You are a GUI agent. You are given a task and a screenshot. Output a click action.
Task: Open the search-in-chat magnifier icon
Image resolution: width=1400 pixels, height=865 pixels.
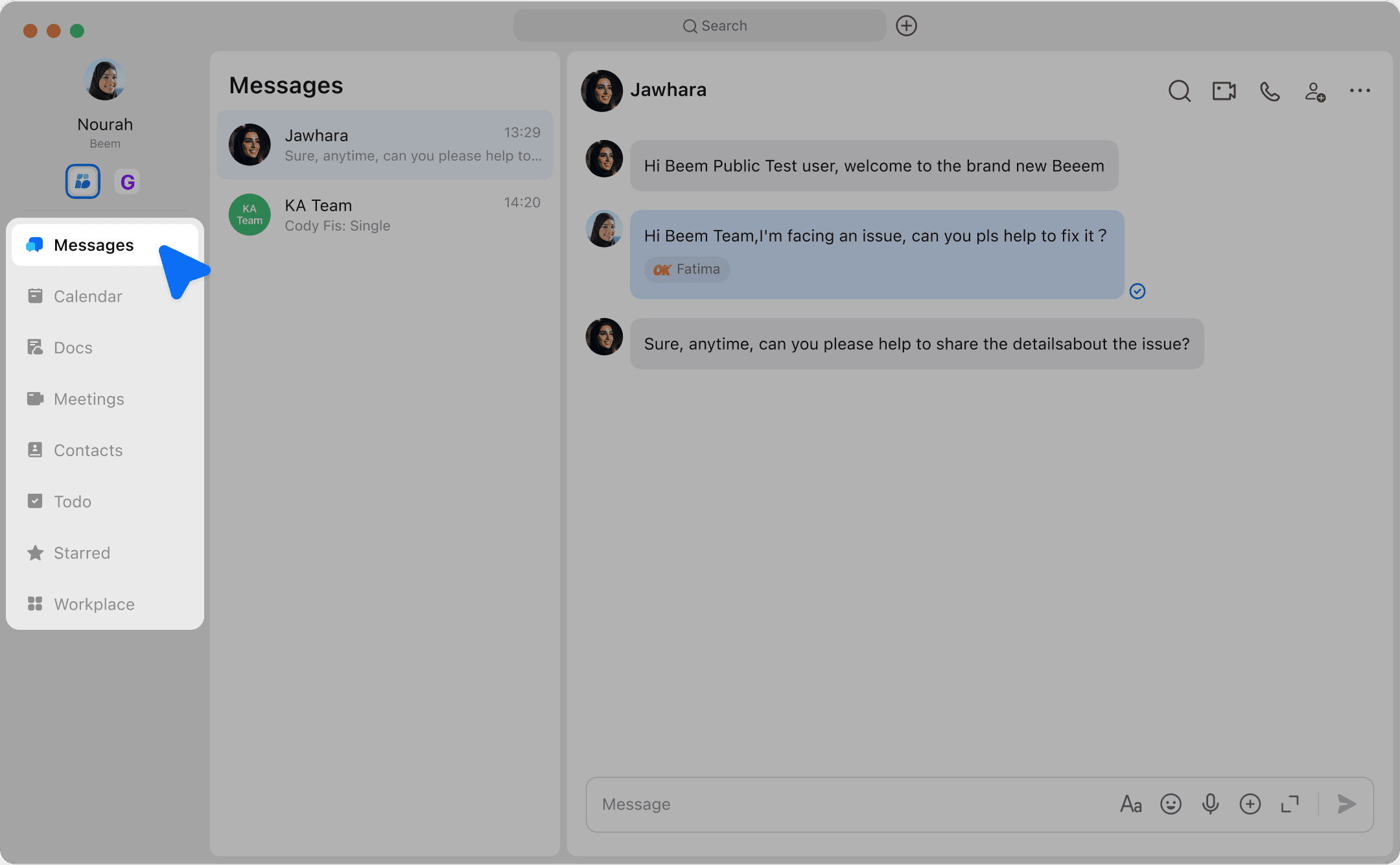pyautogui.click(x=1179, y=91)
